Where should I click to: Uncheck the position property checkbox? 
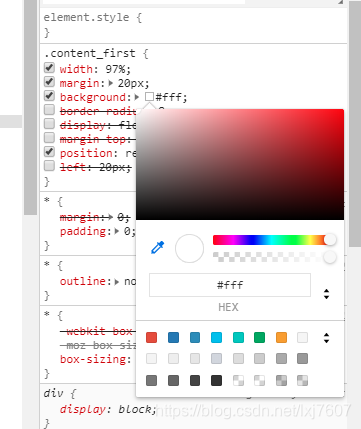(49, 152)
